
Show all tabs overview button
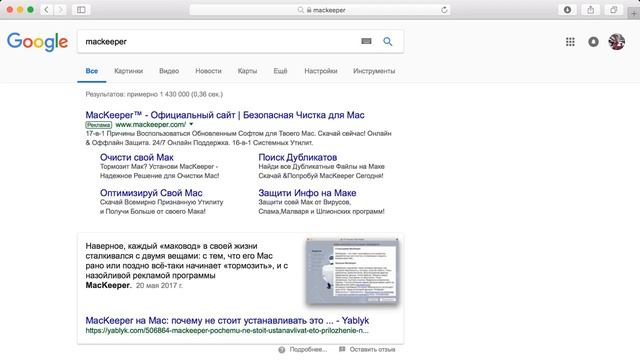point(613,10)
